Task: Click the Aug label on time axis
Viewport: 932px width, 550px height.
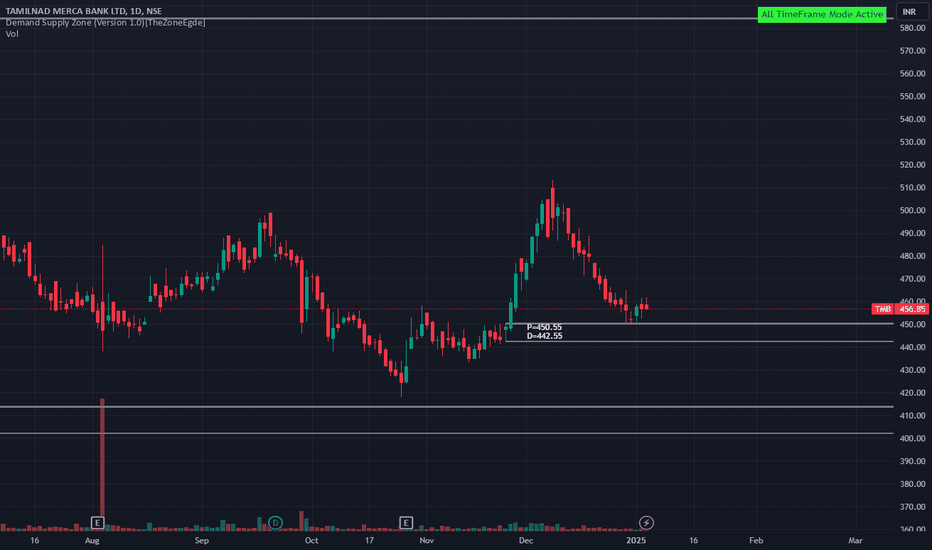Action: point(92,540)
